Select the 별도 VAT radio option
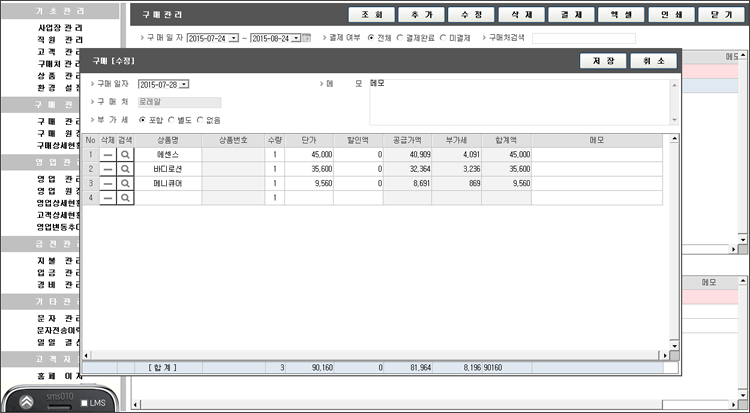The height and width of the screenshot is (413, 750). pos(172,120)
